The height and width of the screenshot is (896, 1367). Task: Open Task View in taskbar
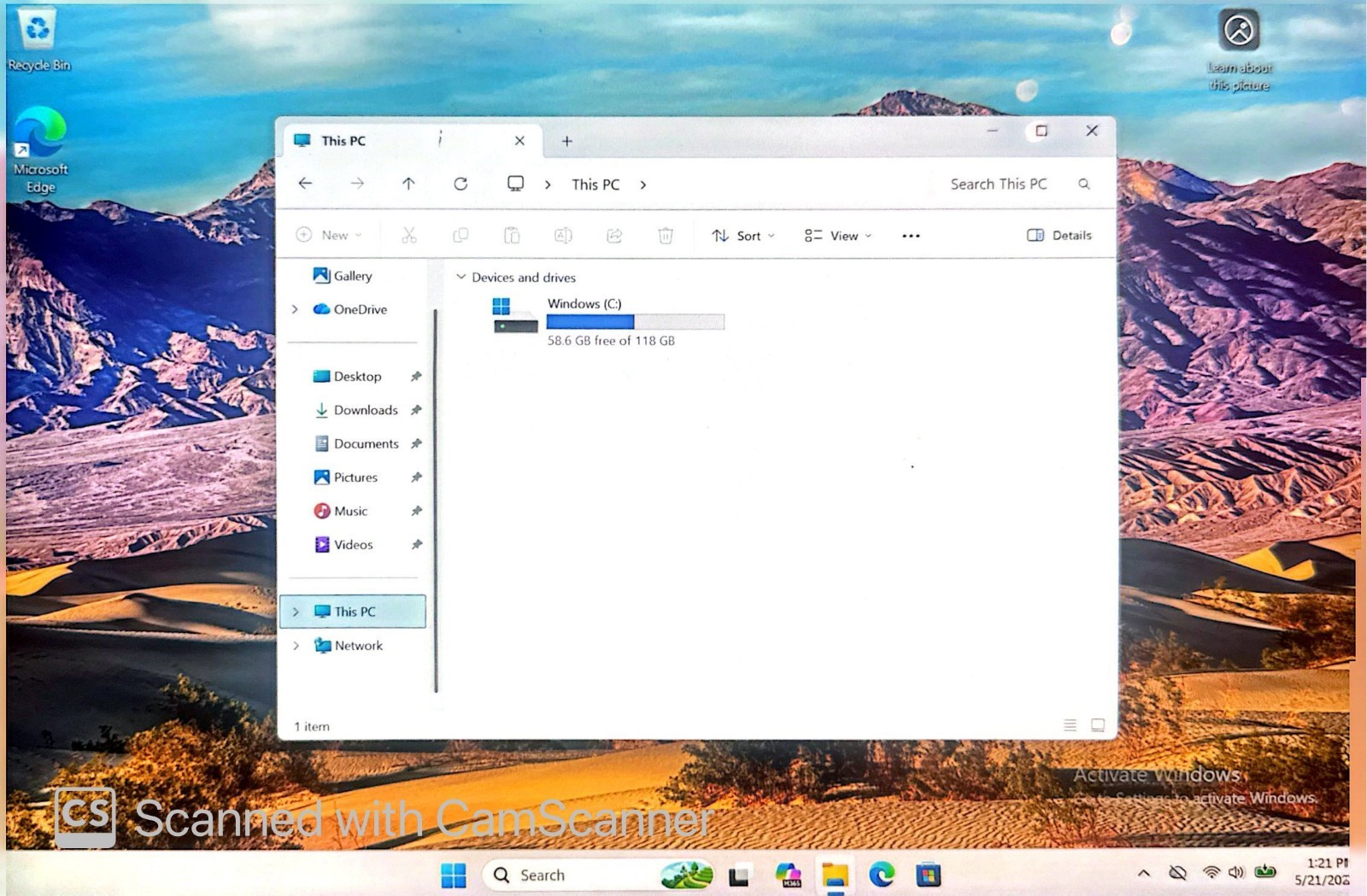click(x=739, y=876)
